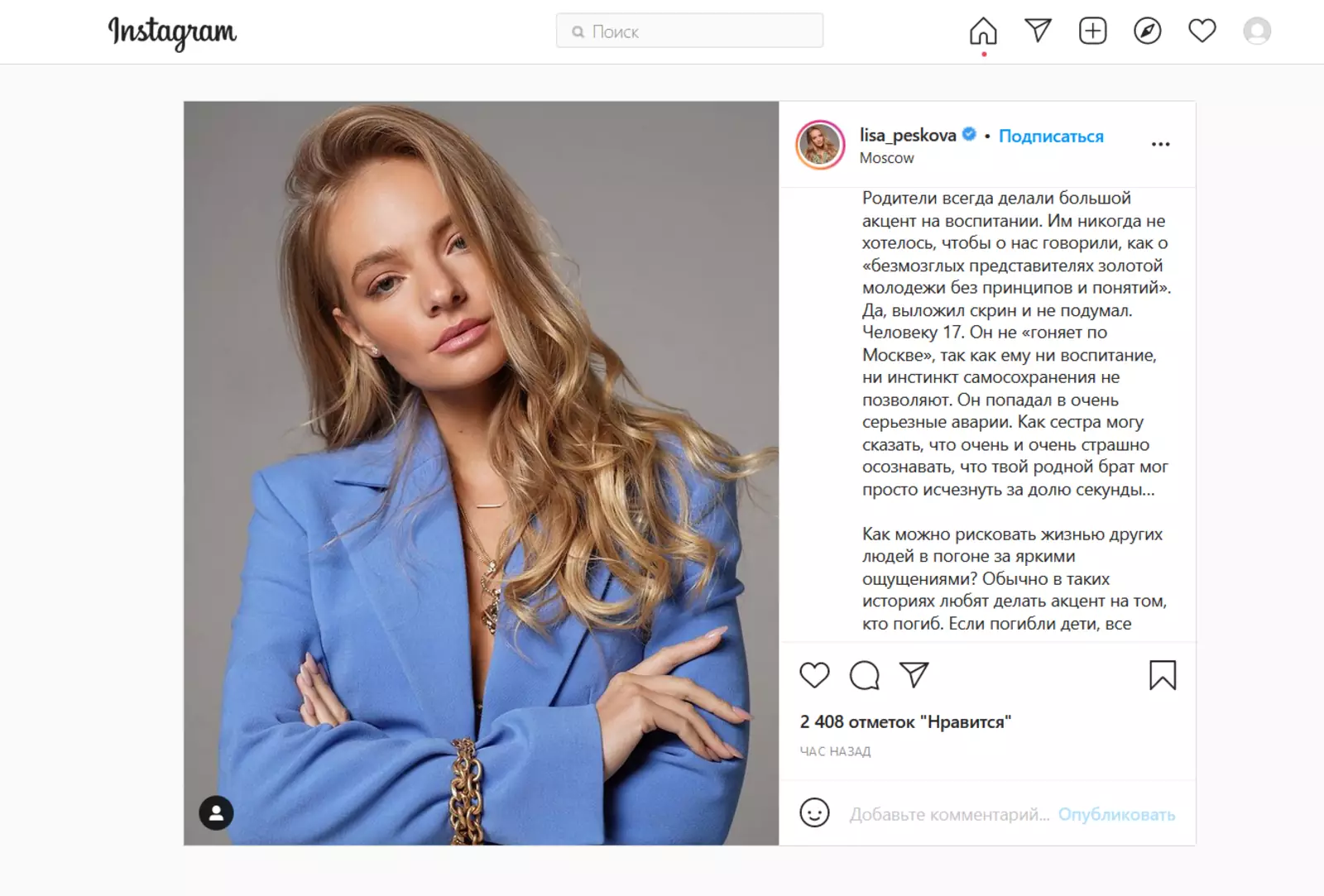Open direct messages paper plane icon
Viewport: 1324px width, 896px height.
tap(1038, 31)
